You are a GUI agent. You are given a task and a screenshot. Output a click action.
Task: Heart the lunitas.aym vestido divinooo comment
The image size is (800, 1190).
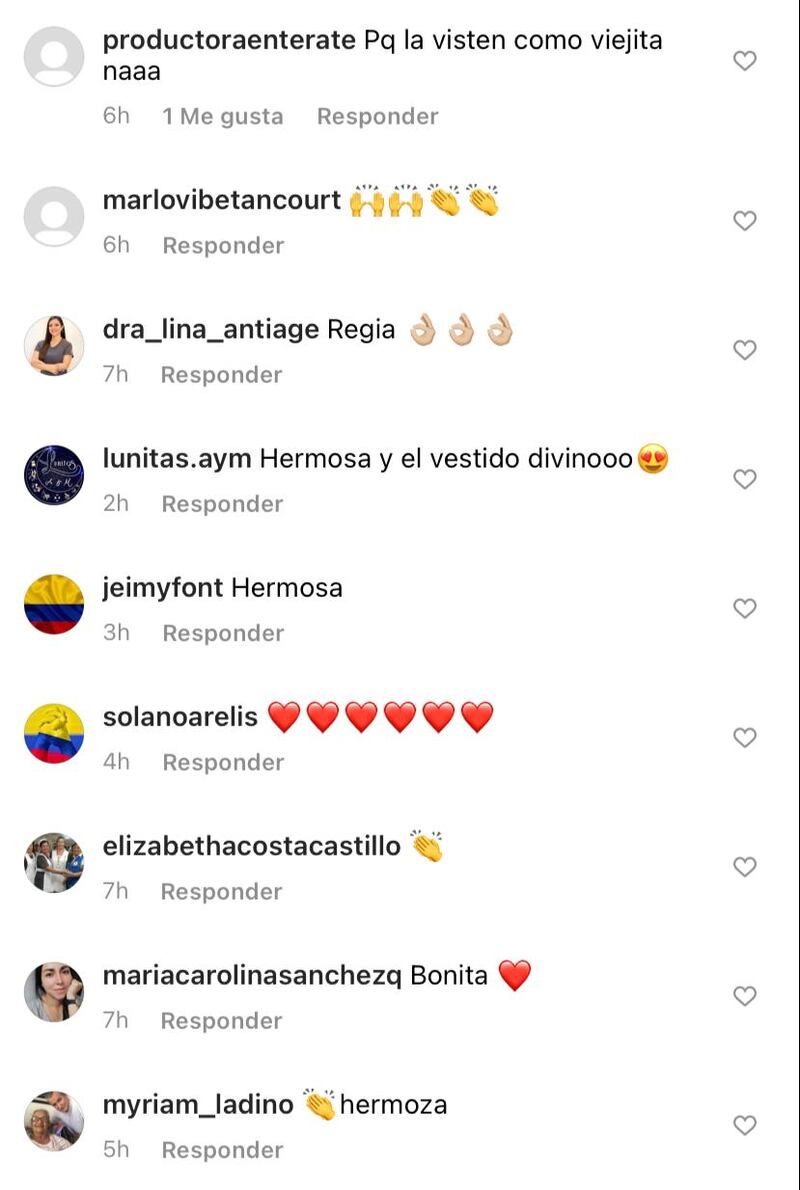[745, 479]
